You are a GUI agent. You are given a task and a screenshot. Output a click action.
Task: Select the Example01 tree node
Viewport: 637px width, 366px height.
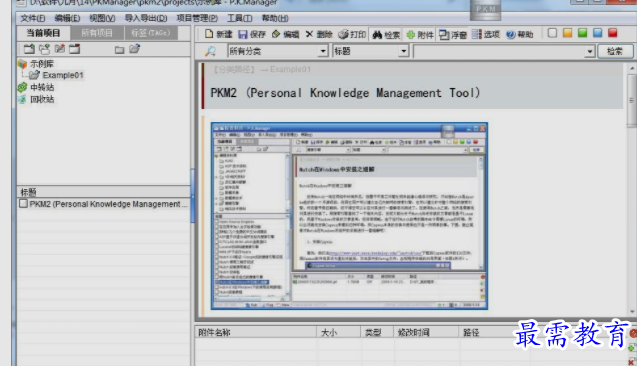click(63, 75)
